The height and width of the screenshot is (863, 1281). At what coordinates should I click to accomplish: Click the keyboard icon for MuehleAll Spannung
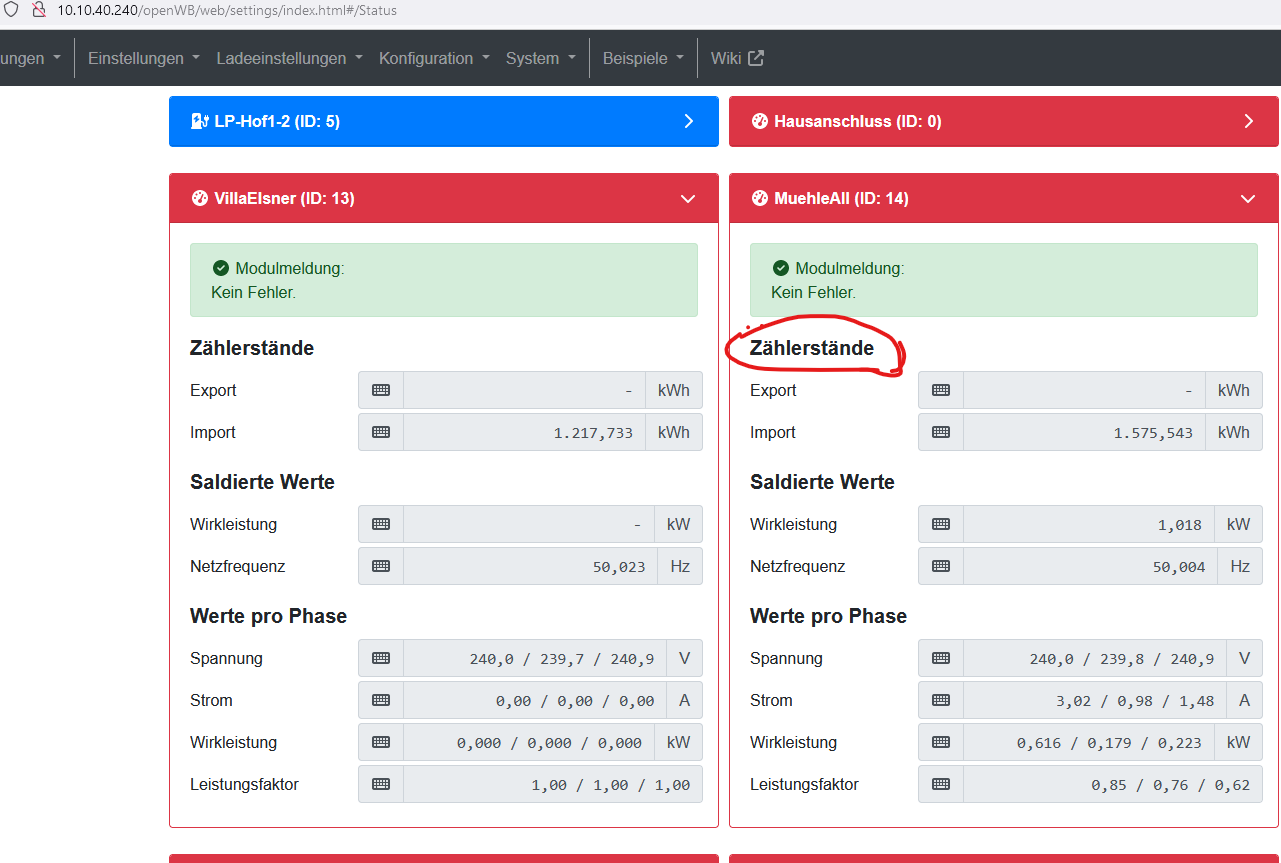[941, 658]
